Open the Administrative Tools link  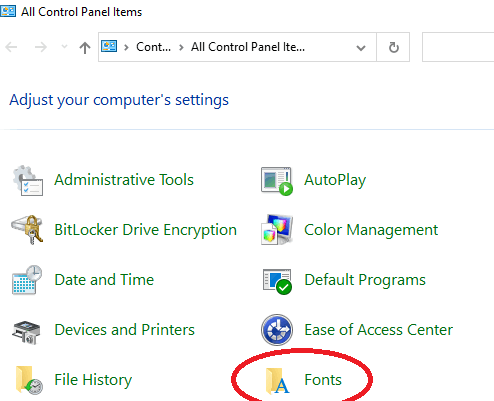pyautogui.click(x=124, y=180)
